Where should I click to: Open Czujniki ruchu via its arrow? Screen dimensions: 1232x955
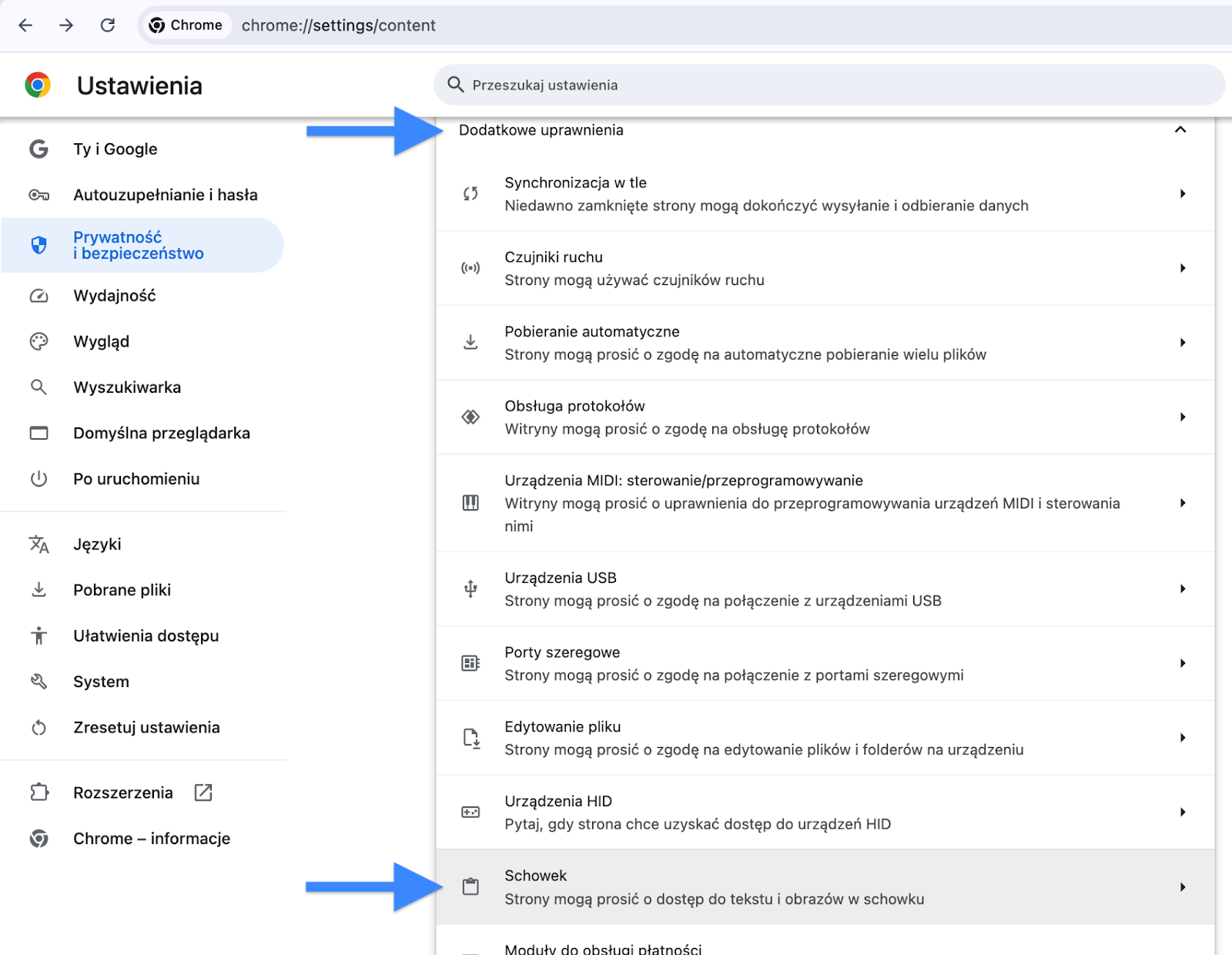click(x=1183, y=268)
